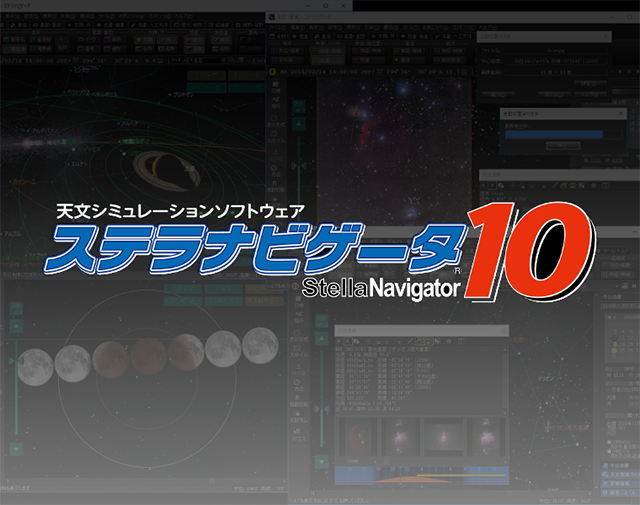Image resolution: width=640 pixels, height=505 pixels.
Task: Open 今日の星 link in right panel
Action: tap(620, 465)
